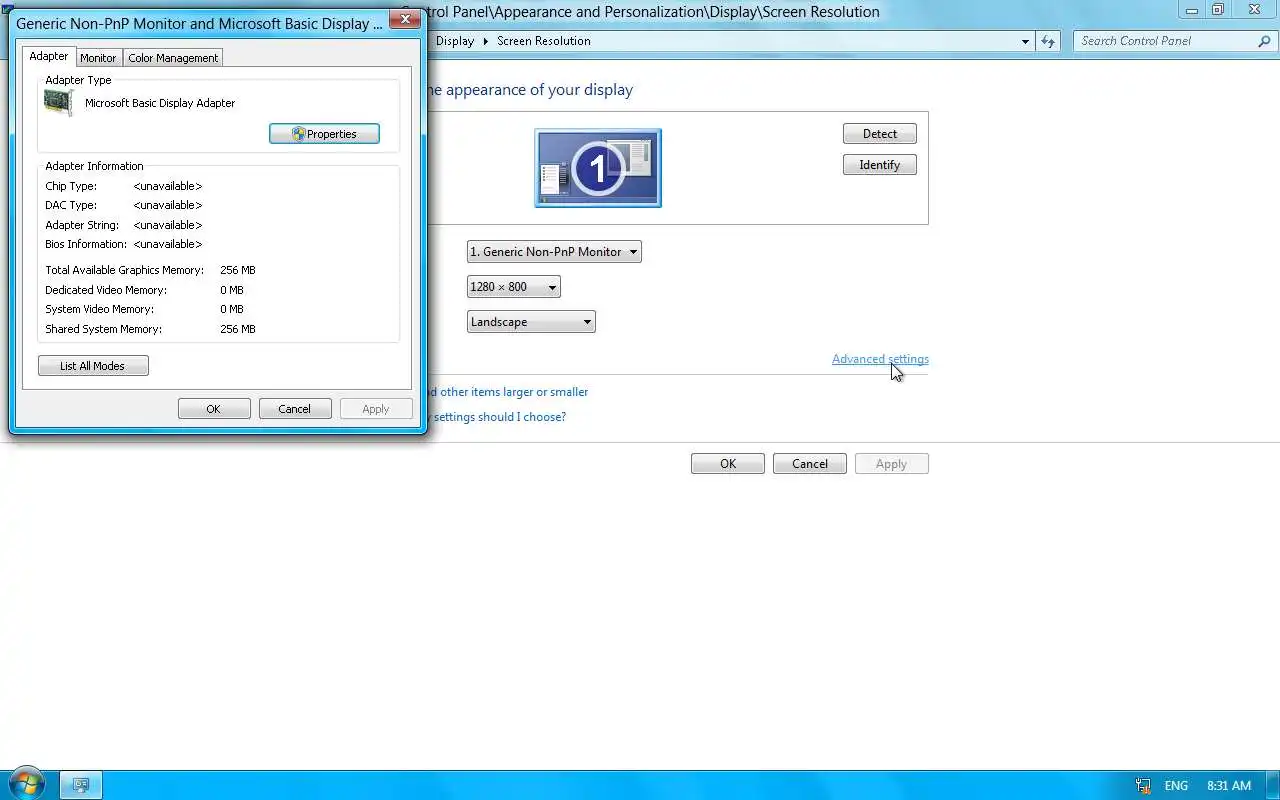Open the Generic Non-PnP Monitor dropdown
This screenshot has width=1280, height=800.
pos(554,252)
